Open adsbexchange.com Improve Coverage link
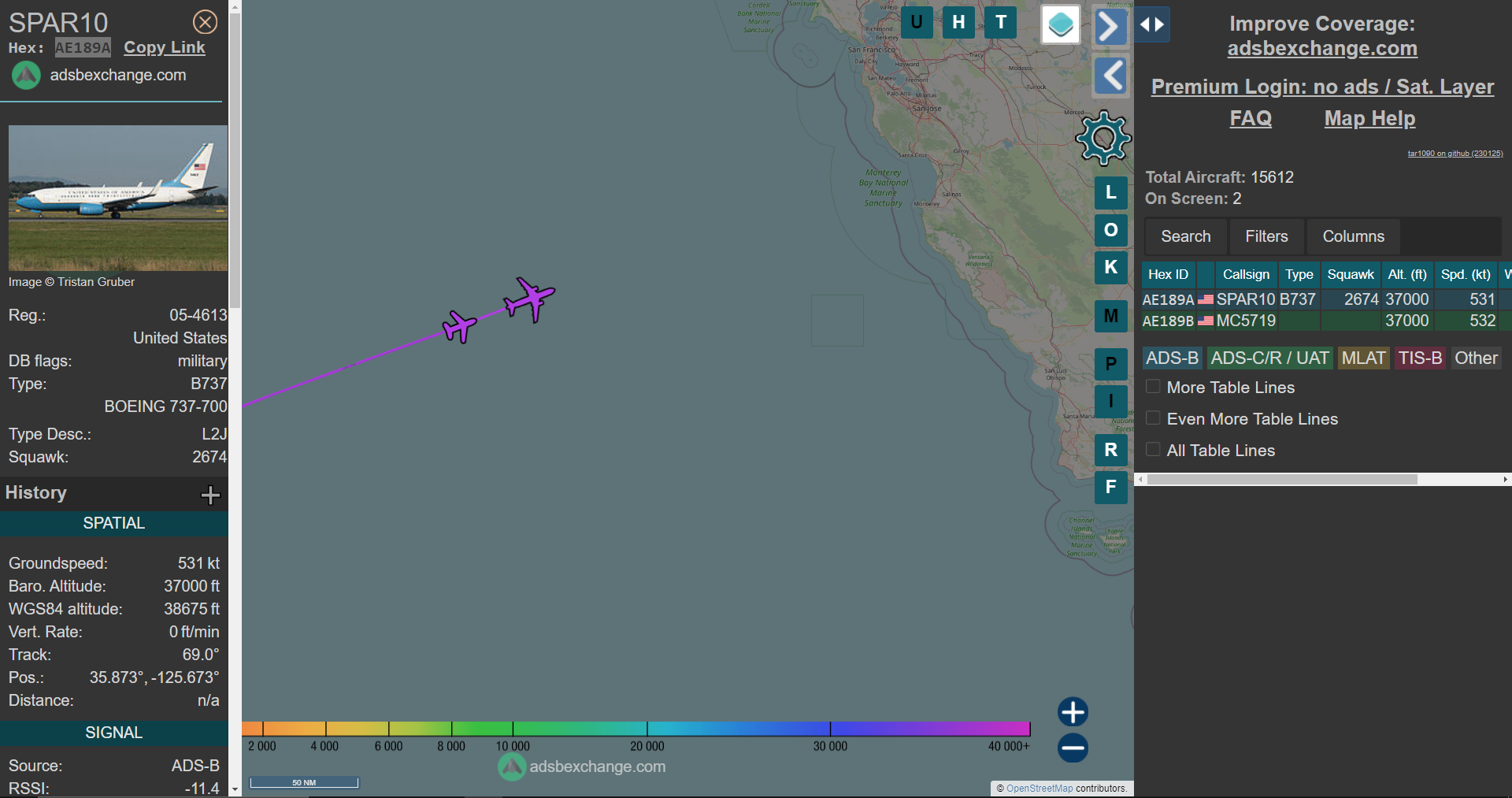 click(x=1322, y=49)
